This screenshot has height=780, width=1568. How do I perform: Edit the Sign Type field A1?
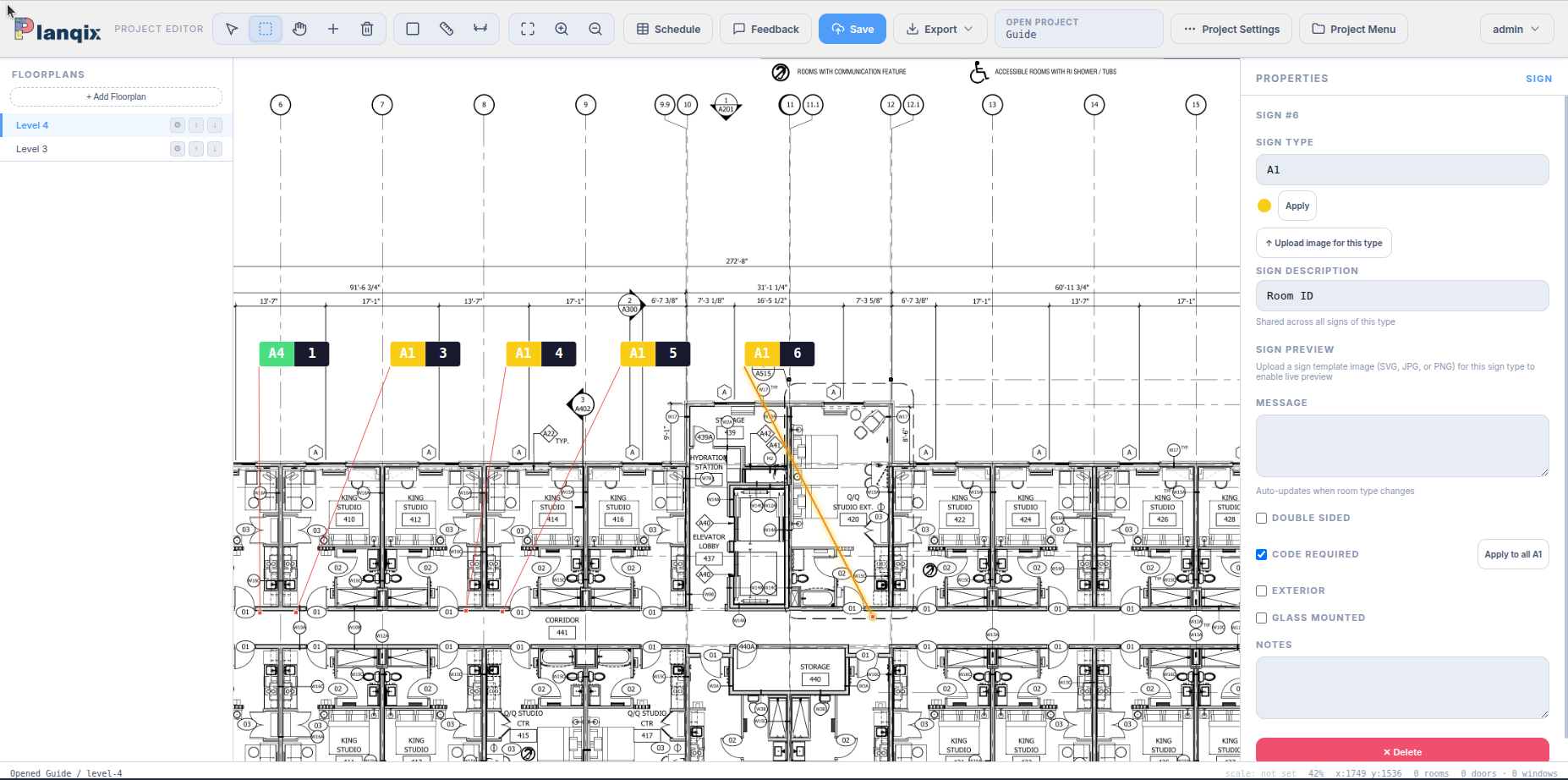(1402, 169)
